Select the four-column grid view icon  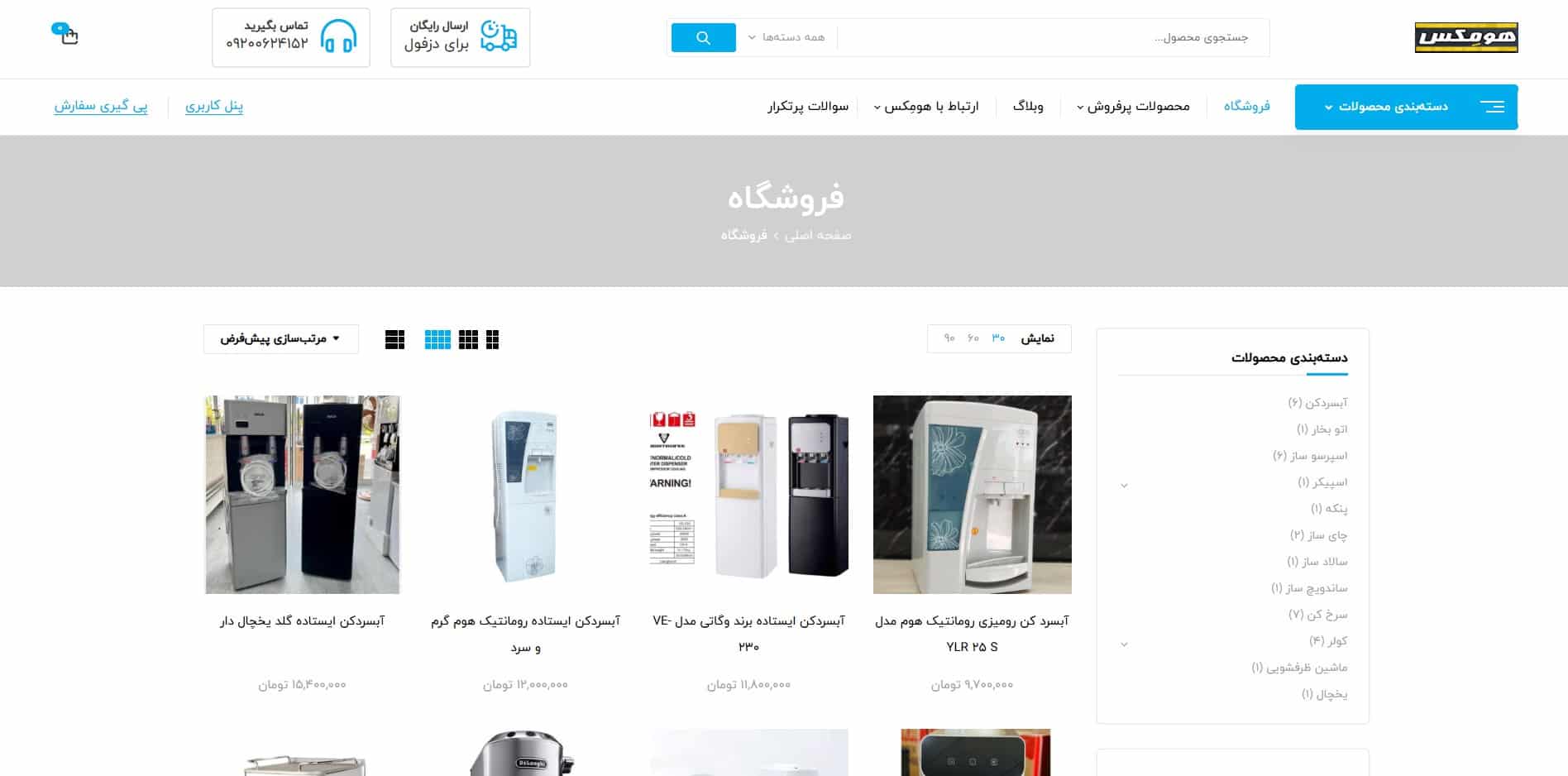click(x=437, y=340)
